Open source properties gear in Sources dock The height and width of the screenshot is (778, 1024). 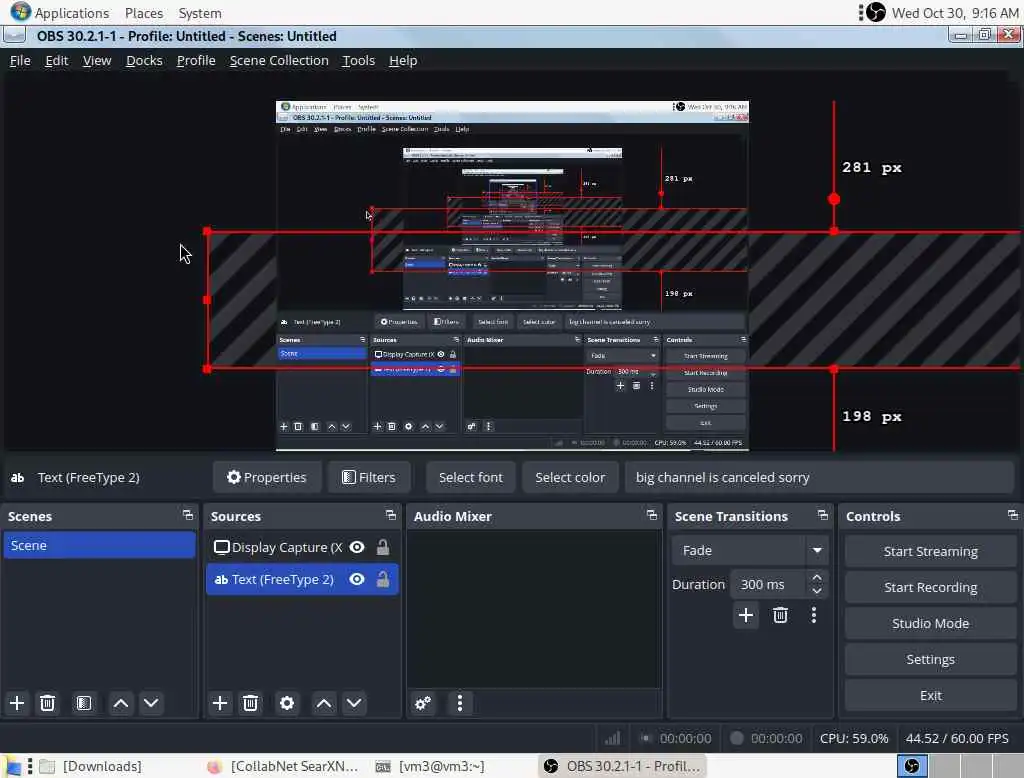287,704
